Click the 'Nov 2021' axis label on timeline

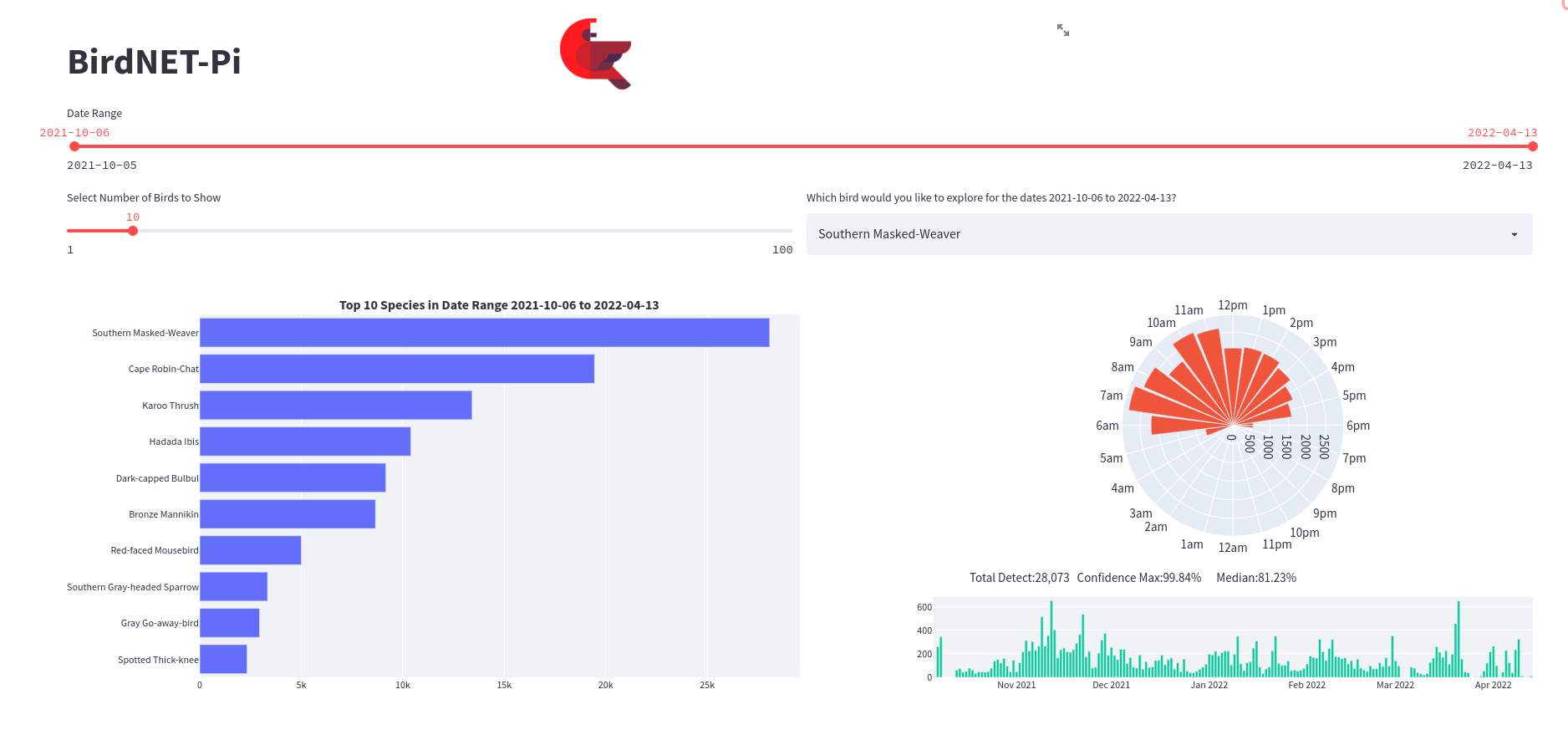coord(1016,685)
